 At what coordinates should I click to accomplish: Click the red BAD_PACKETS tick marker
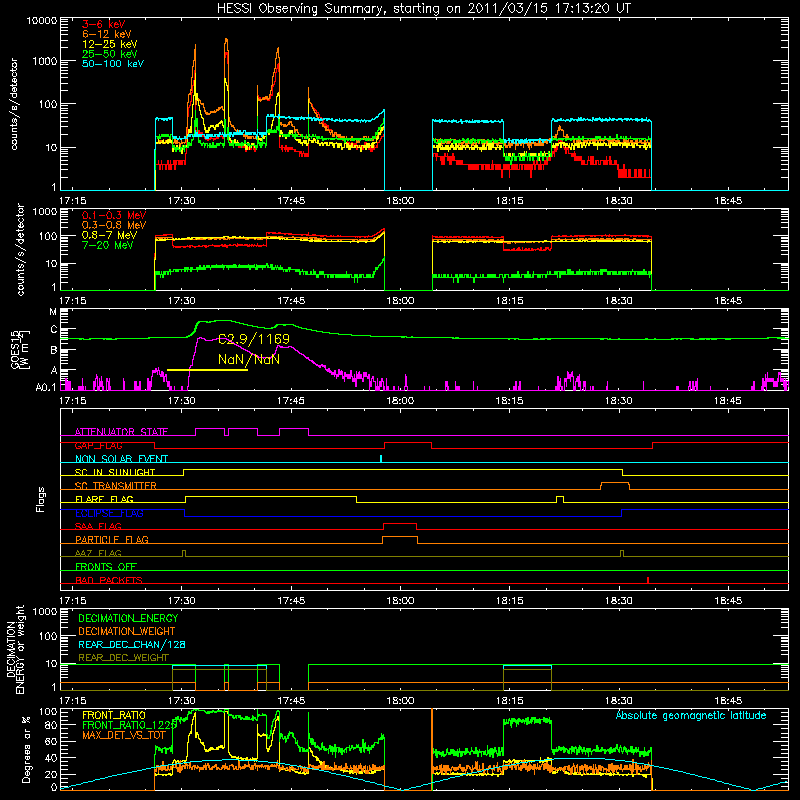tap(647, 580)
